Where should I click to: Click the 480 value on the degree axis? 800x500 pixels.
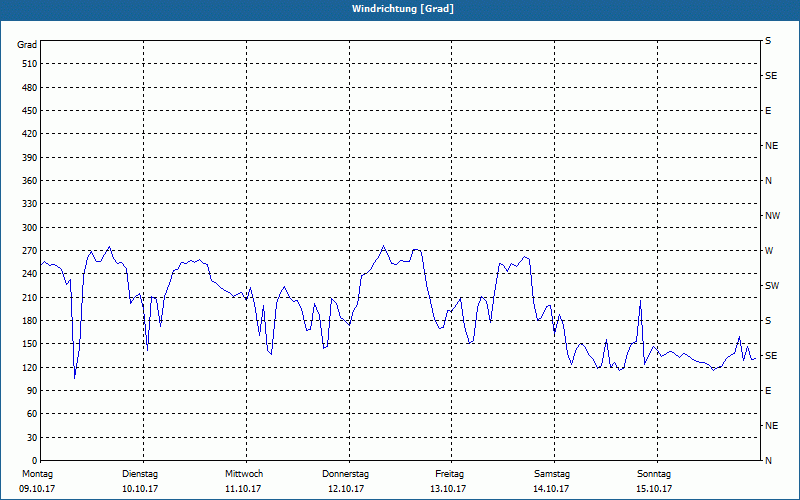(30, 88)
